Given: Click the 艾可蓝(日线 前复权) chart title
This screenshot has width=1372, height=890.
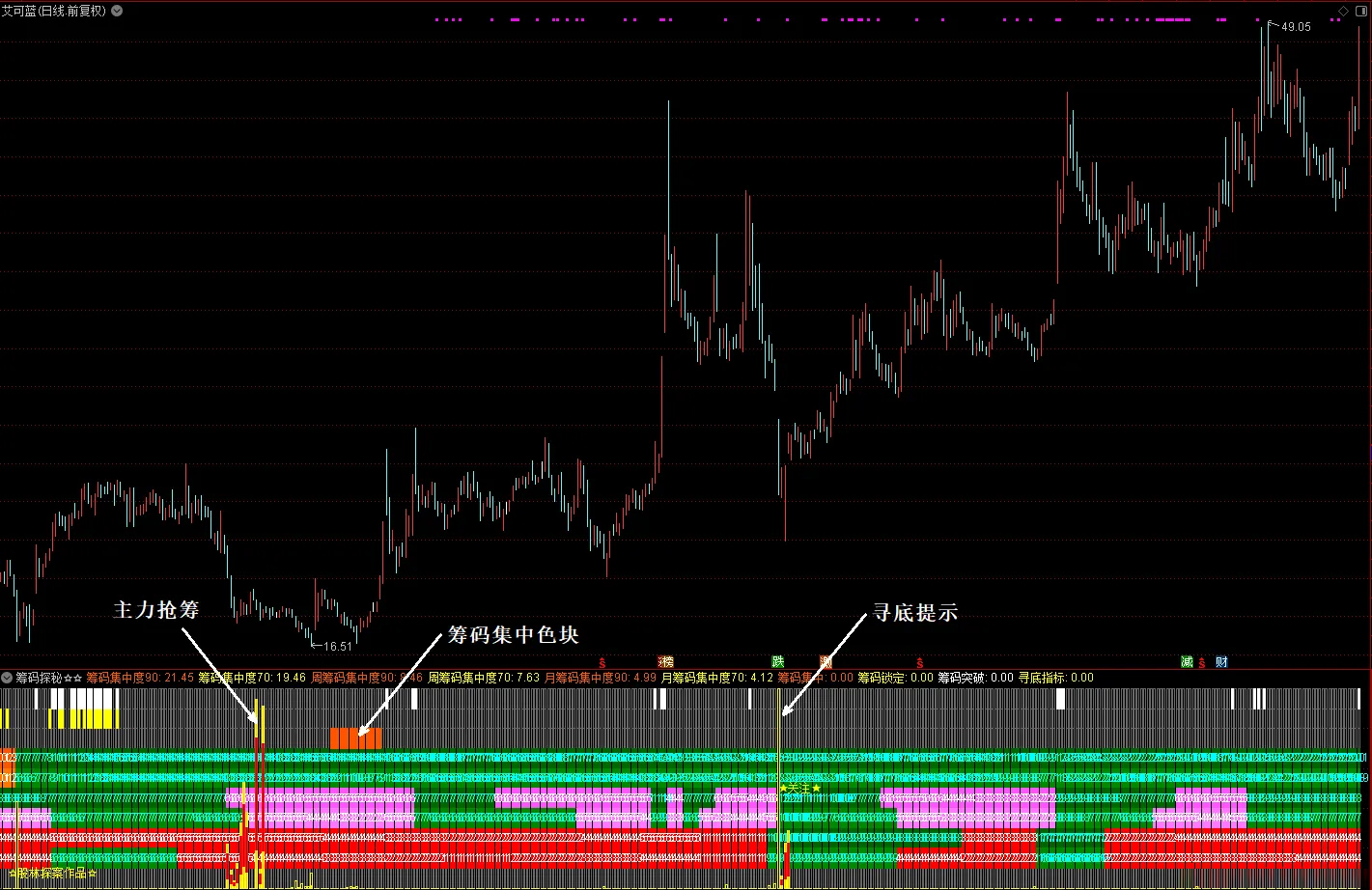Looking at the screenshot, I should coord(54,11).
